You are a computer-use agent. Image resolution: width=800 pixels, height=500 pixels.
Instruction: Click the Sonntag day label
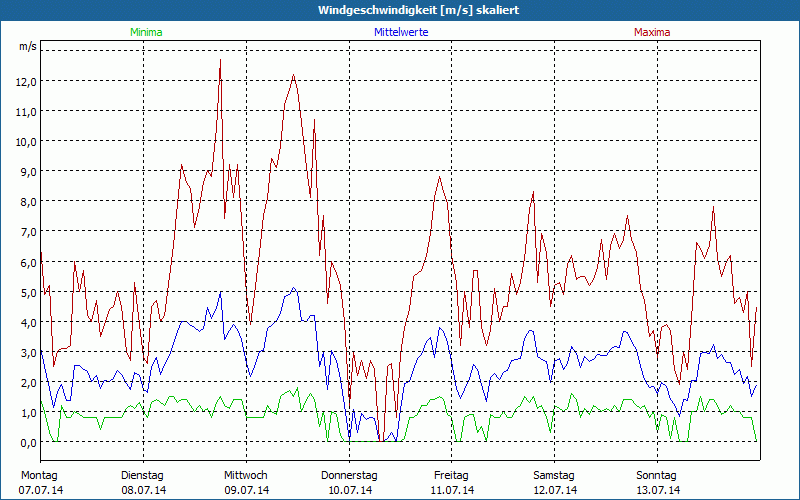pos(657,475)
